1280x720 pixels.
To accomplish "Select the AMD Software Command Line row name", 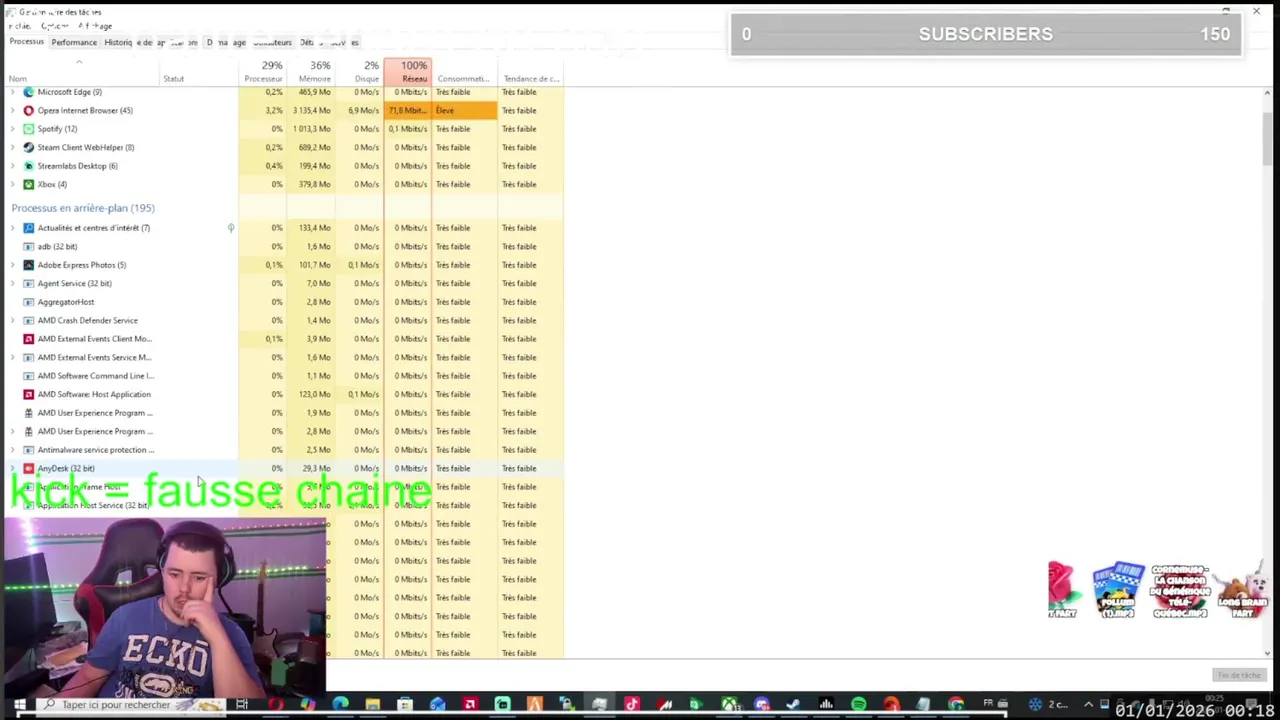I will [95, 376].
